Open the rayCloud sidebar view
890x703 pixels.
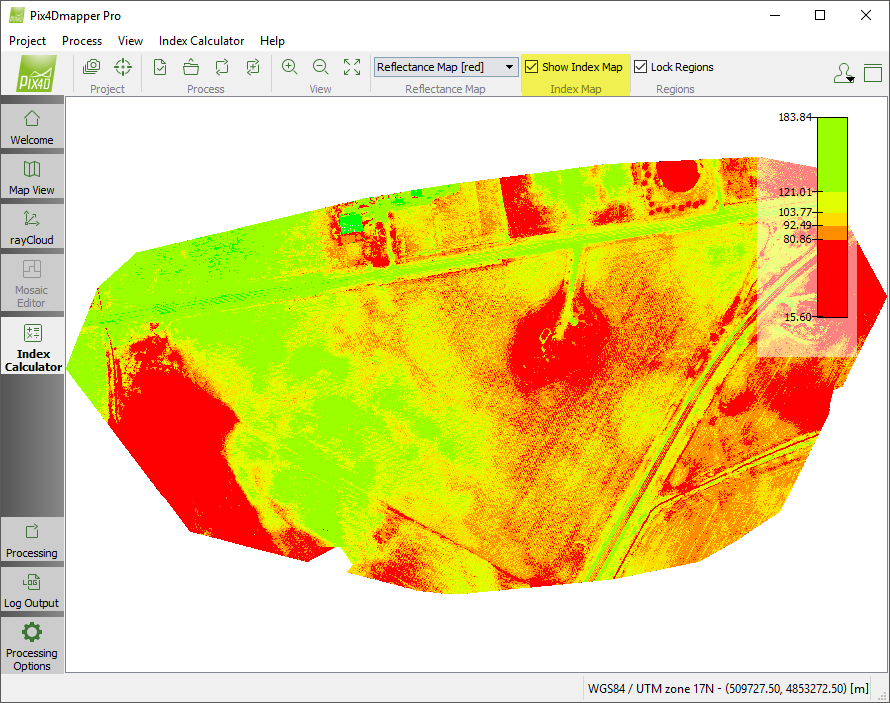pos(32,227)
